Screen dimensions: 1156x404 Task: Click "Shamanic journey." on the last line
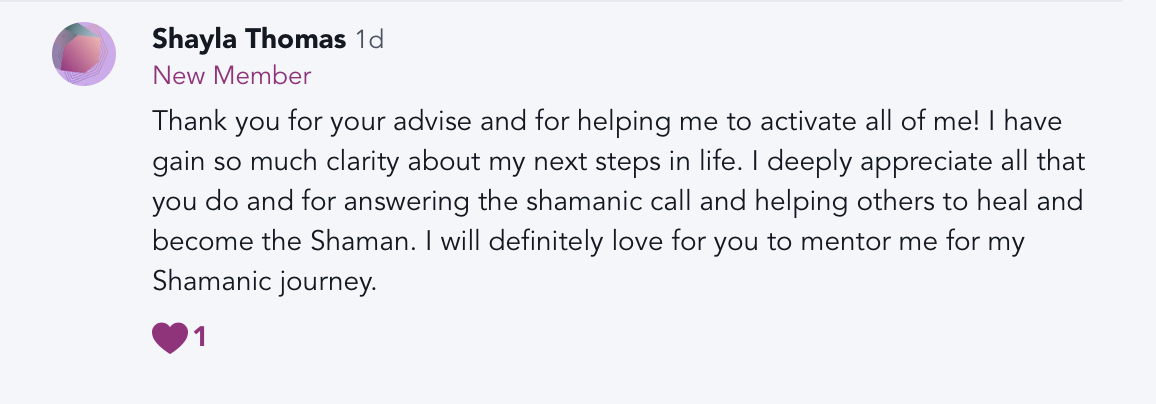click(264, 282)
